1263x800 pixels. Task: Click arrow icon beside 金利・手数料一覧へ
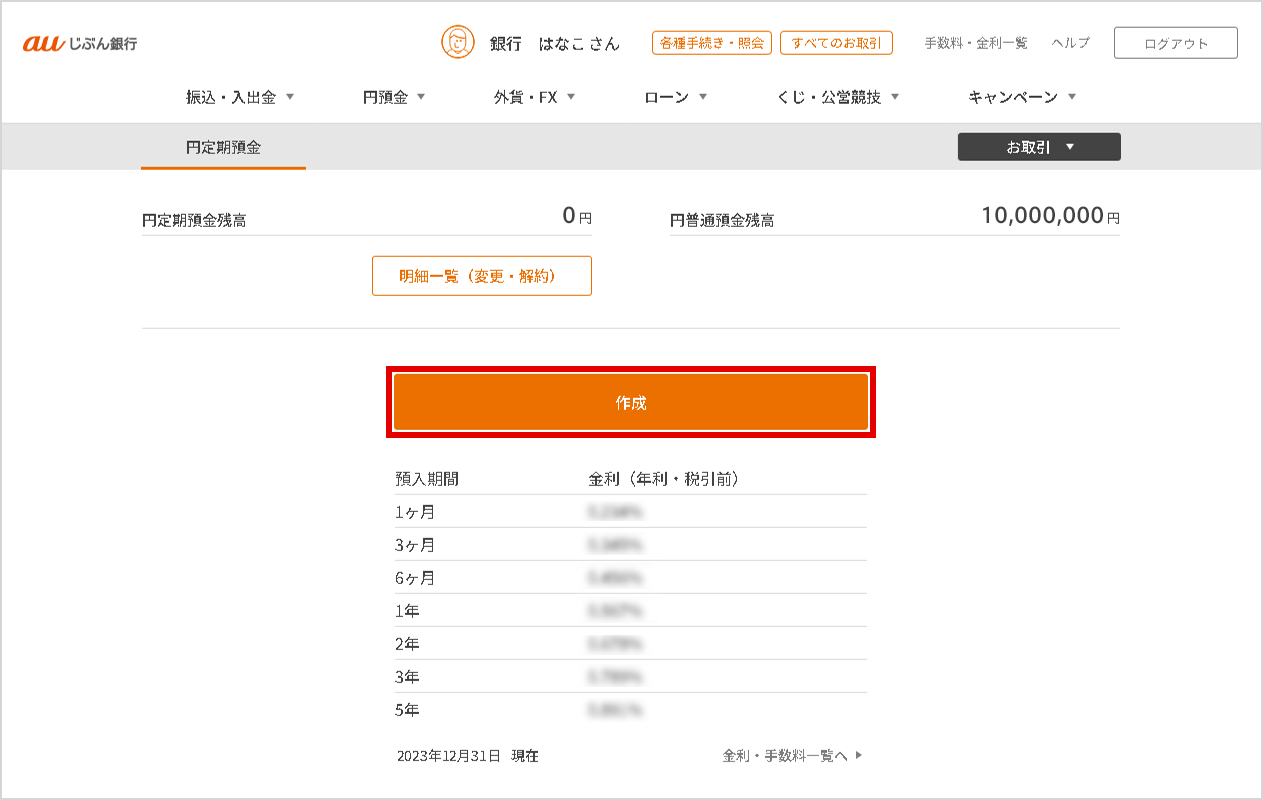point(859,756)
